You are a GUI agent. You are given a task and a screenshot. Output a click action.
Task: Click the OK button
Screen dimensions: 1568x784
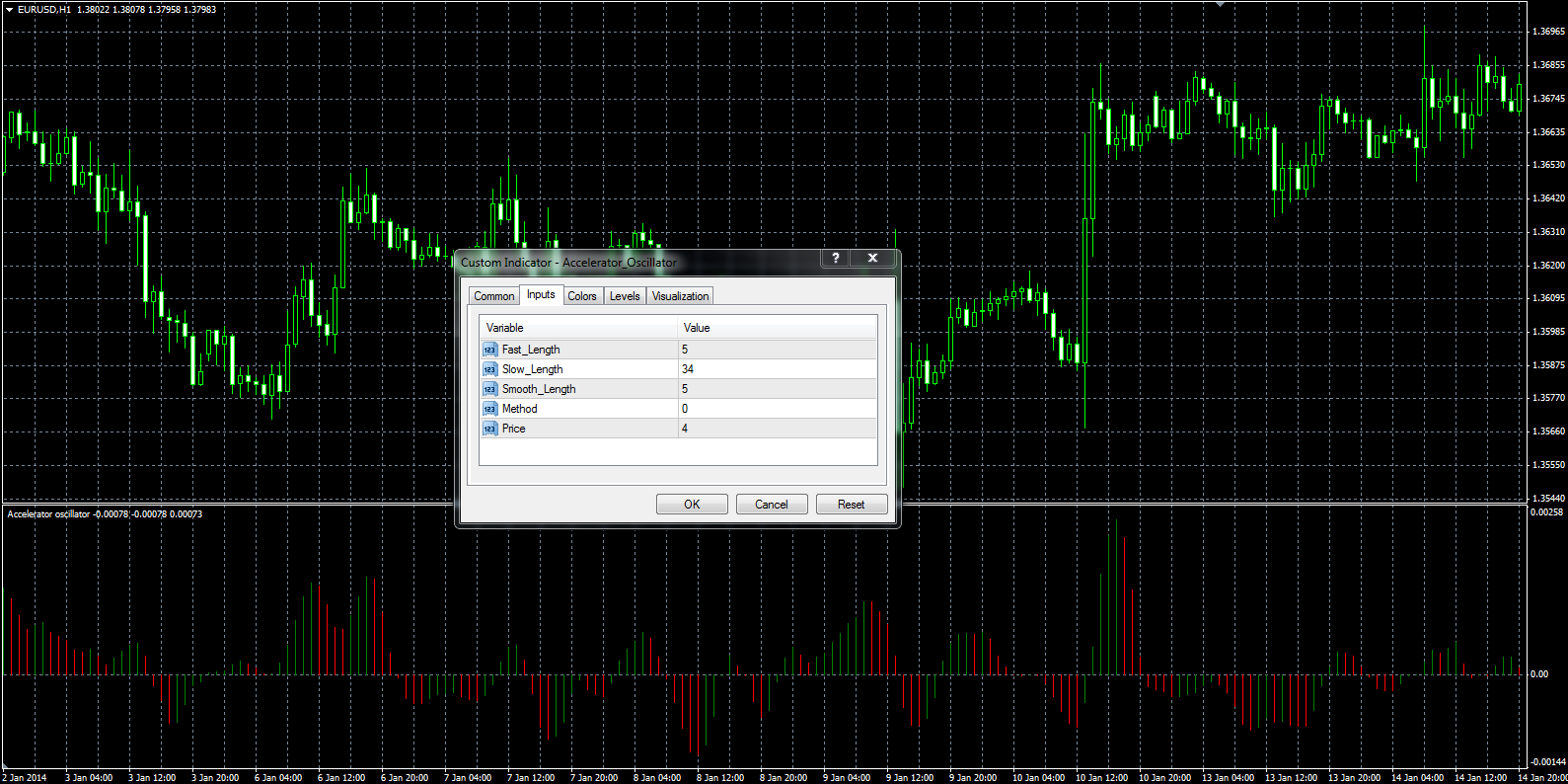[692, 505]
